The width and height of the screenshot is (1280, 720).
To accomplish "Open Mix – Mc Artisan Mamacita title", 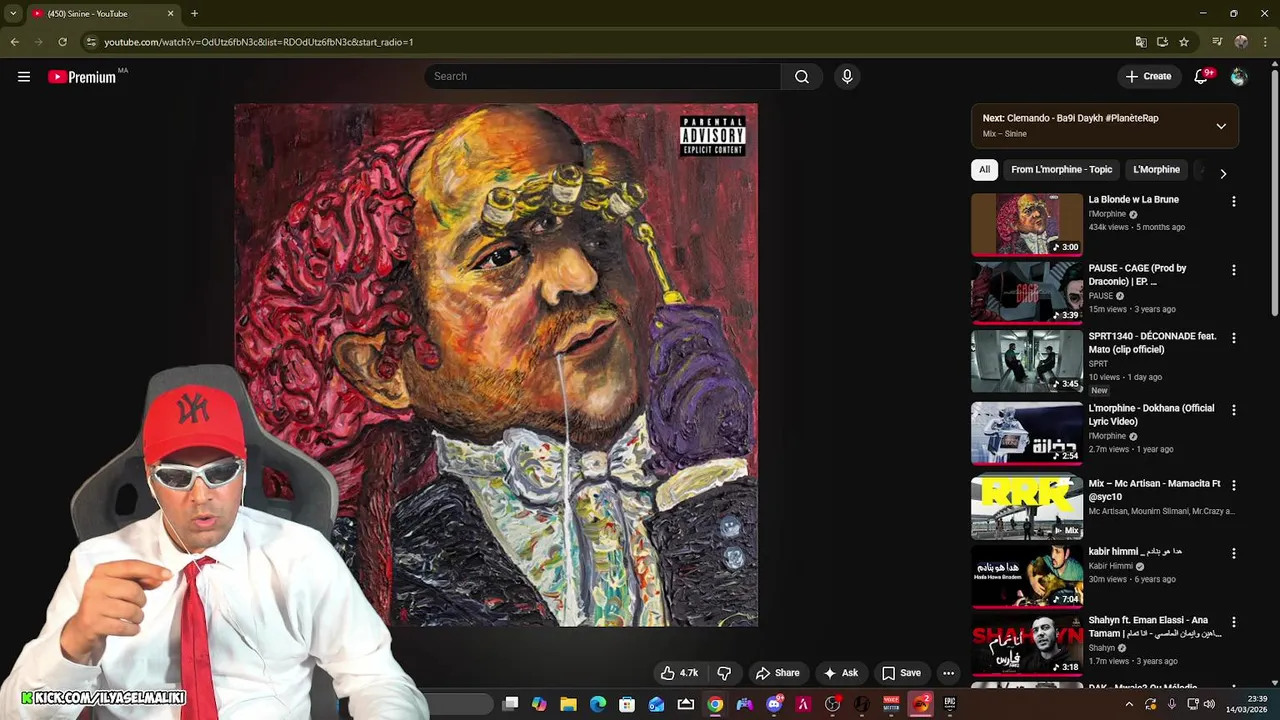I will (x=1154, y=490).
